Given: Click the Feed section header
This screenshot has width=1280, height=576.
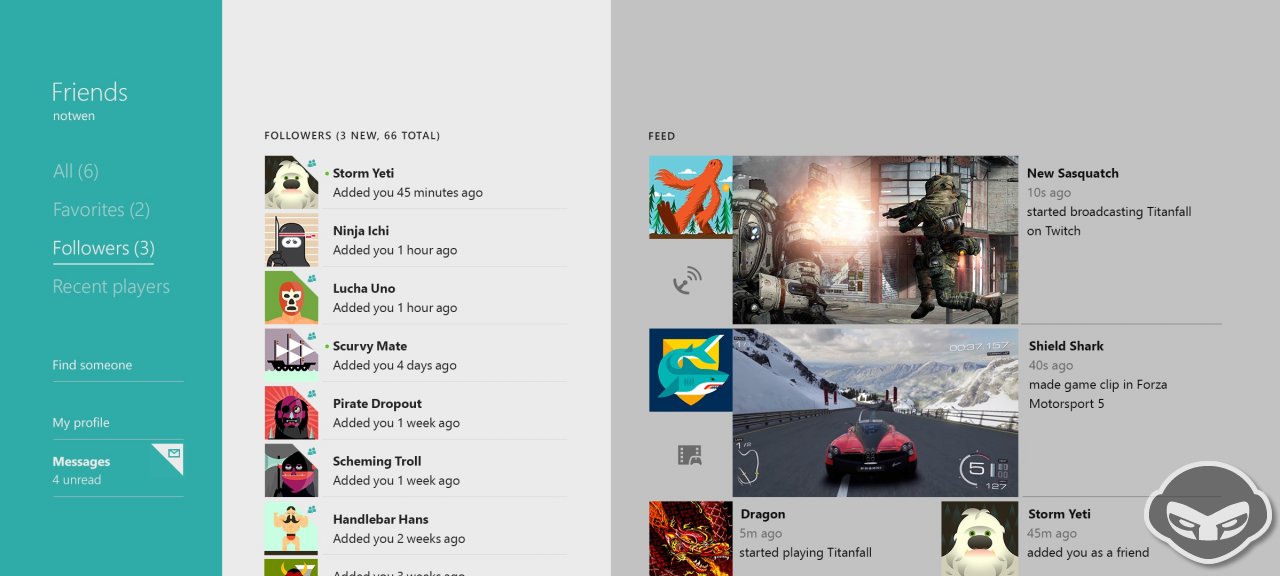Looking at the screenshot, I should (x=662, y=136).
